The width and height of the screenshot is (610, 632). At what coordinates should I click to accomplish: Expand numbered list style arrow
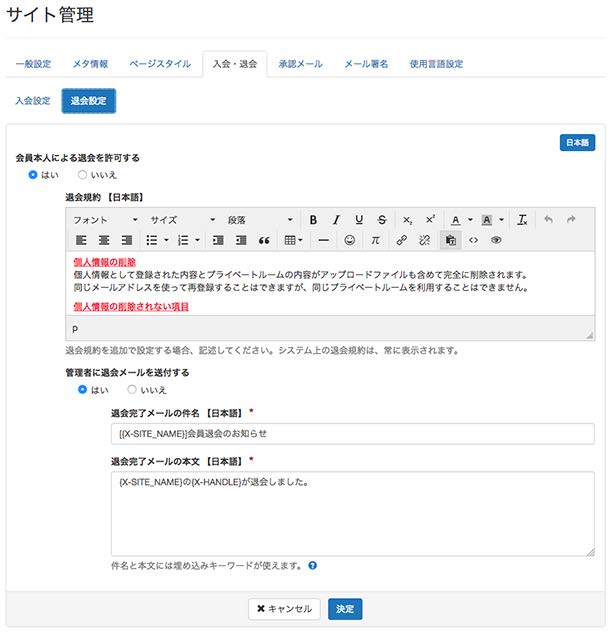tap(198, 240)
